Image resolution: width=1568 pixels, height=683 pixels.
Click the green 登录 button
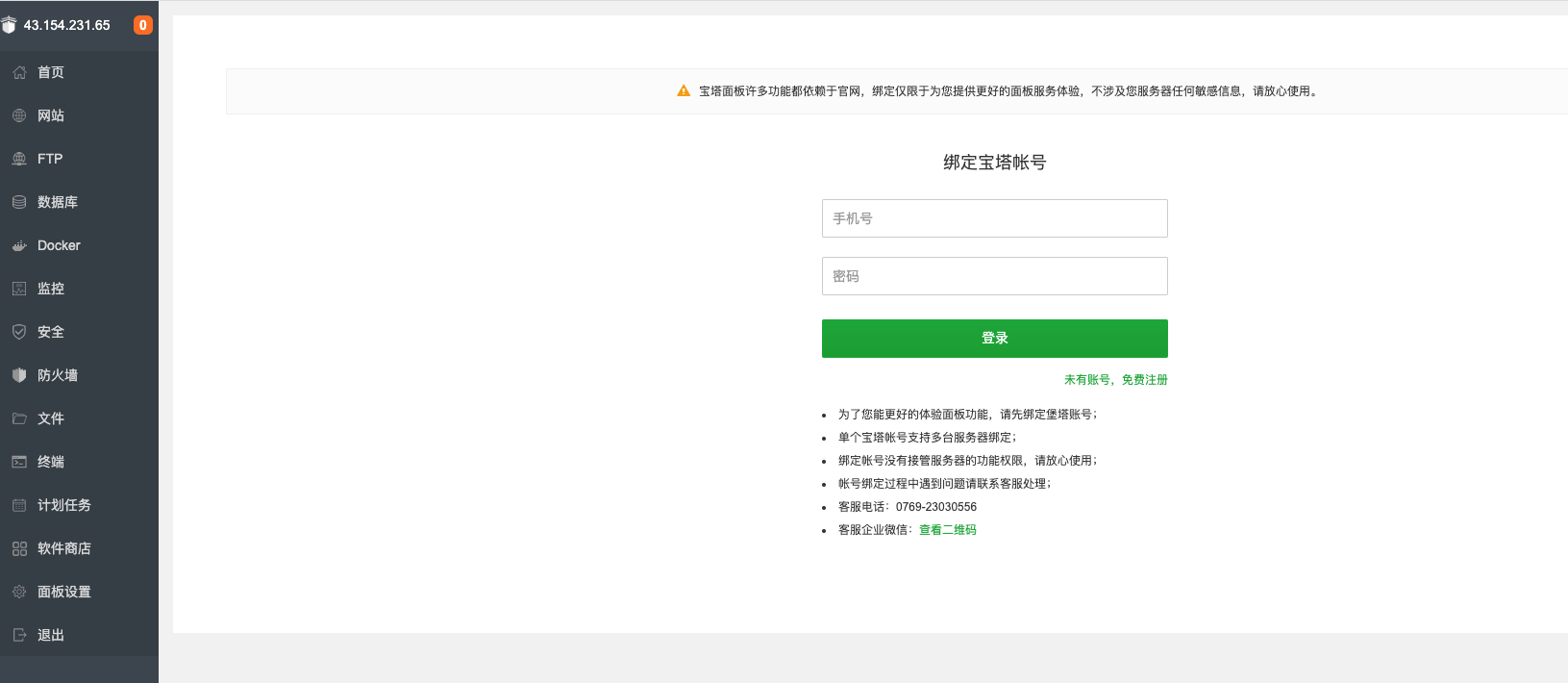(995, 339)
